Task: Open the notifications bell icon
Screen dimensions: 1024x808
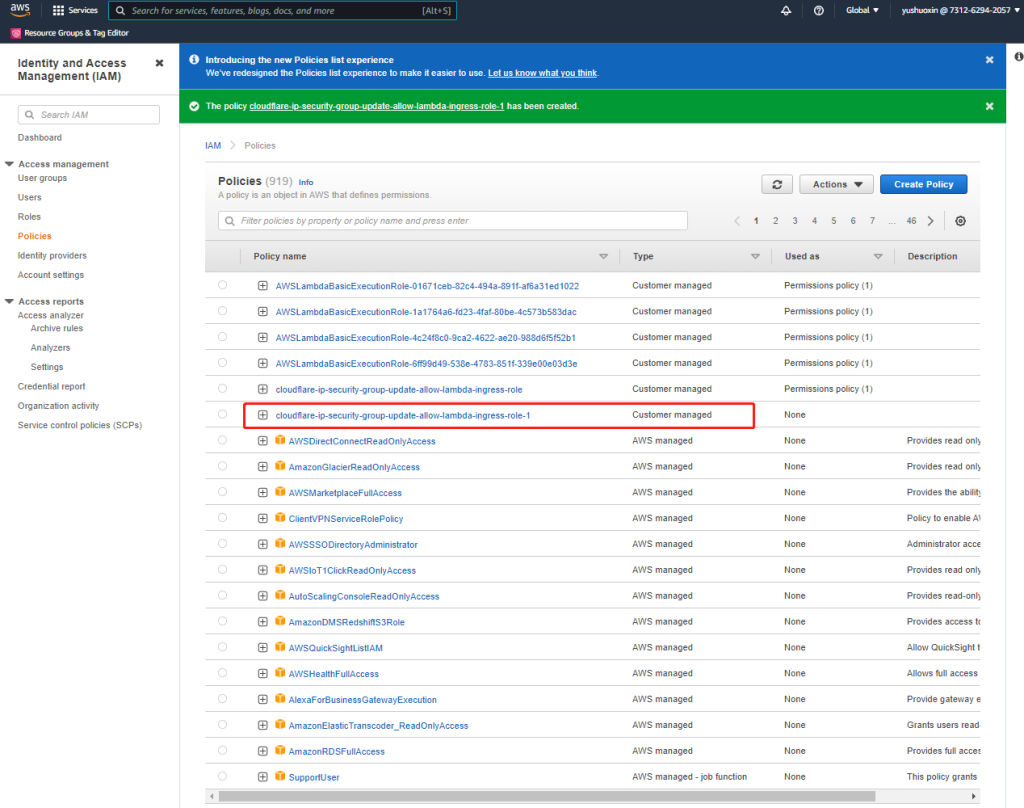Action: pos(786,10)
